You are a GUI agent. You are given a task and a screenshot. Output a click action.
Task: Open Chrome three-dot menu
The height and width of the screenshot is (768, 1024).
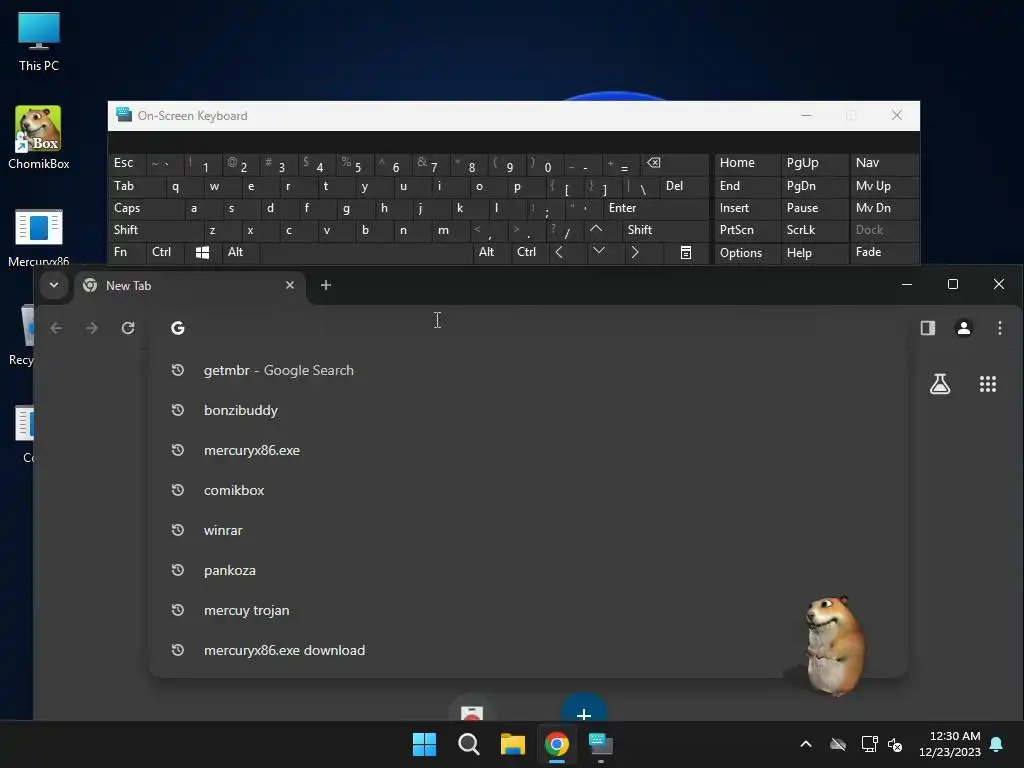(1000, 328)
